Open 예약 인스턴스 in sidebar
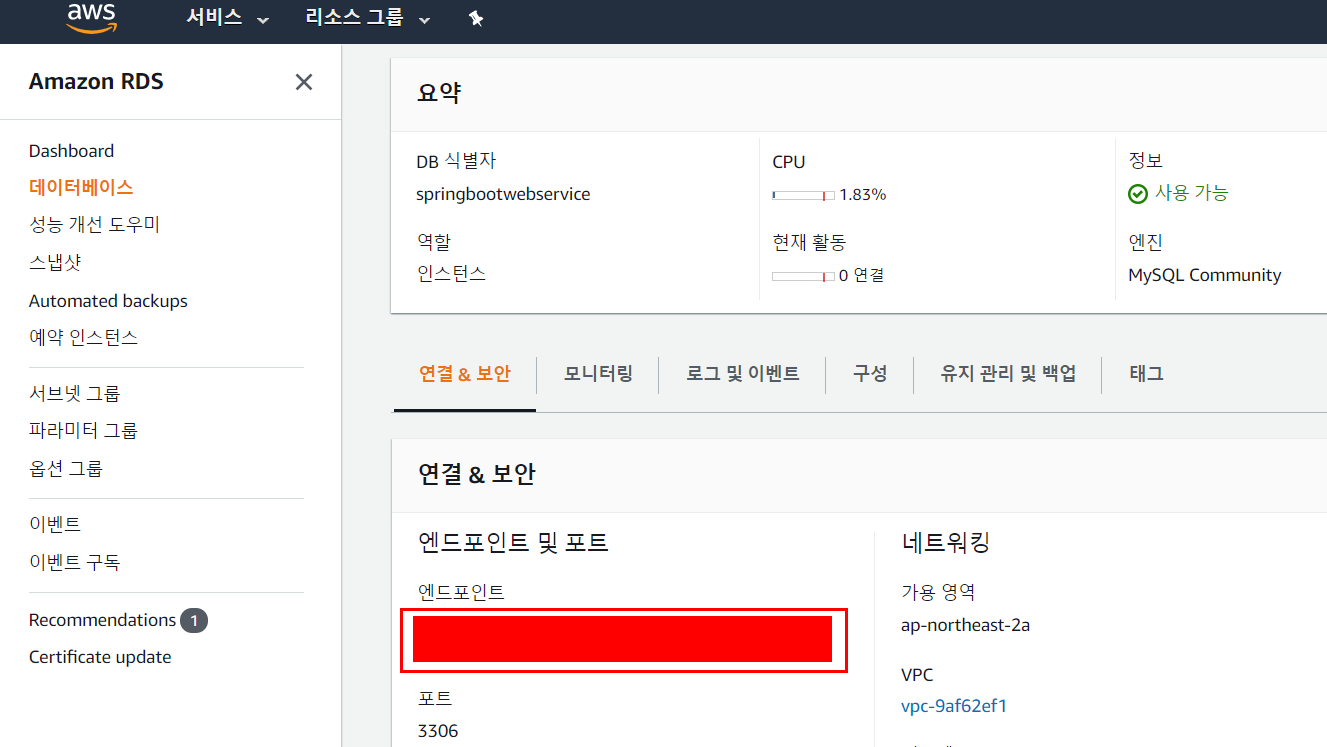 (83, 338)
